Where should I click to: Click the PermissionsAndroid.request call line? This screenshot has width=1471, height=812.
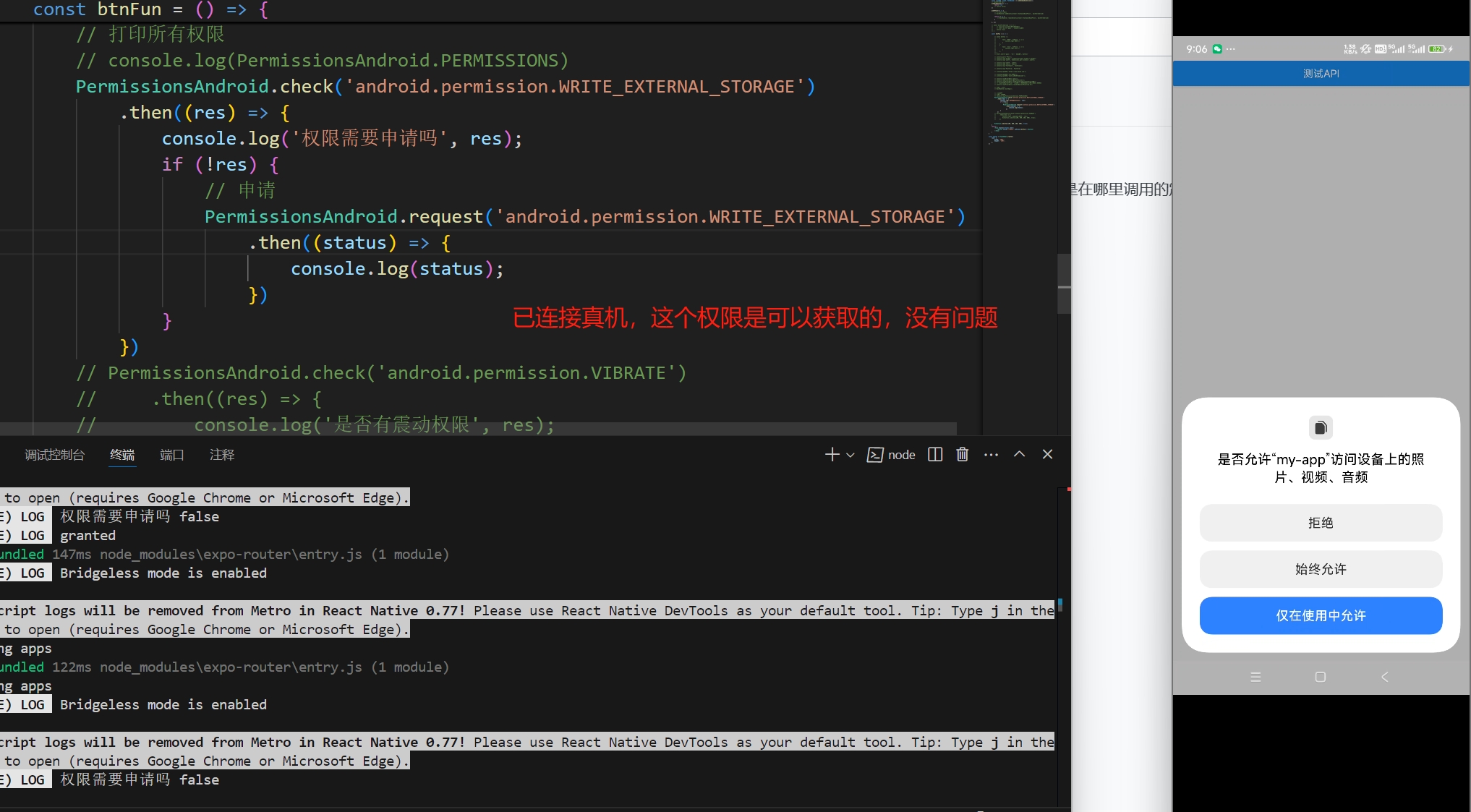(x=585, y=217)
